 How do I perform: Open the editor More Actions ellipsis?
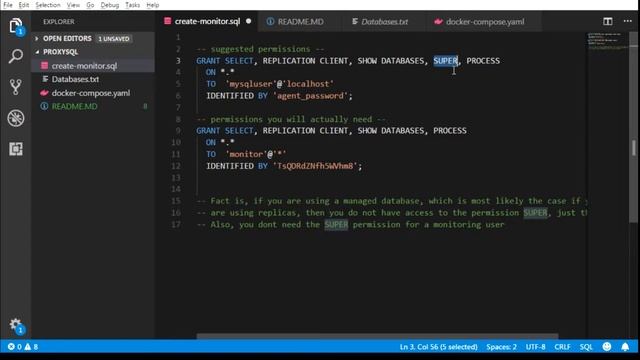[x=627, y=21]
